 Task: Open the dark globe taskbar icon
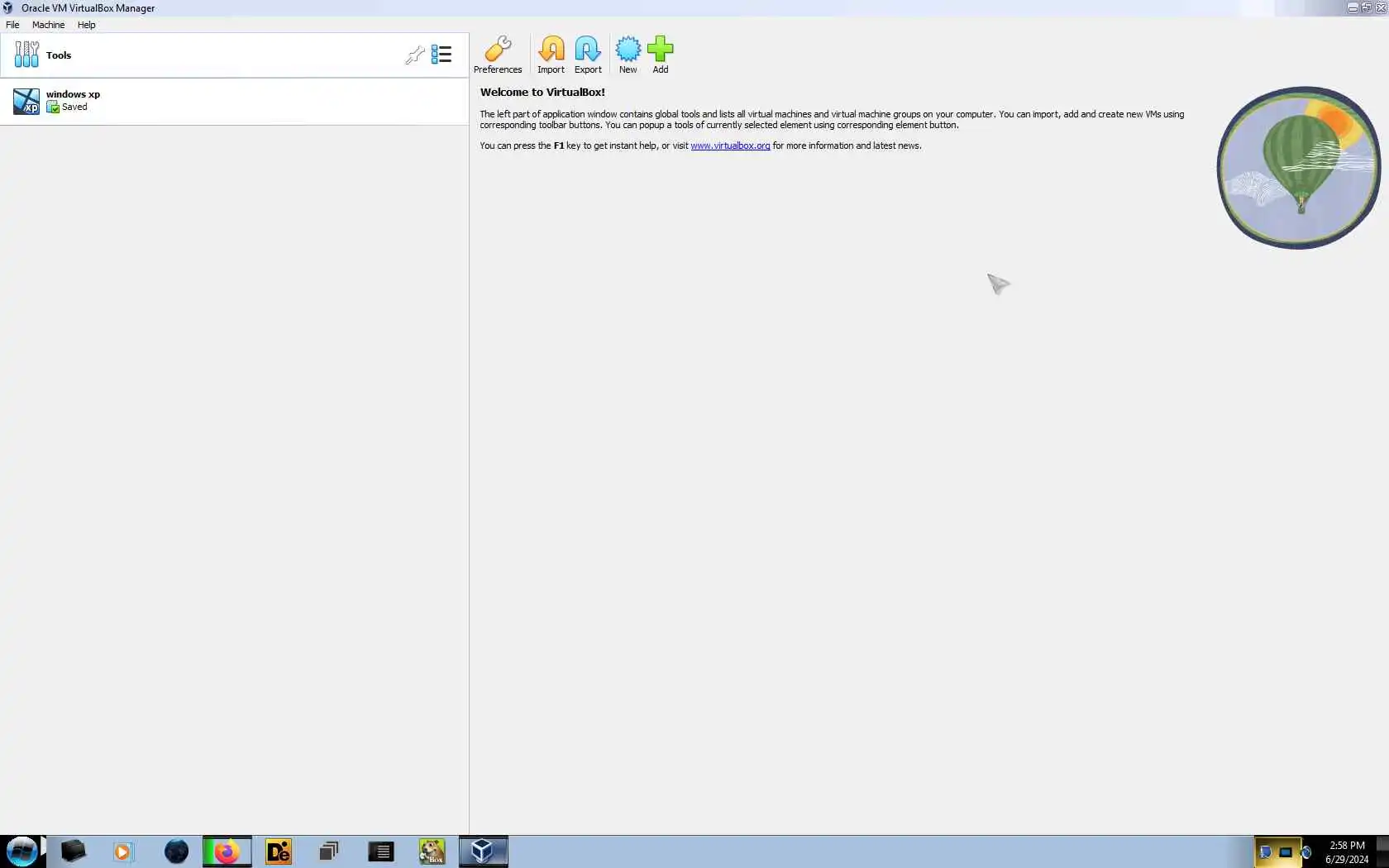coord(176,851)
